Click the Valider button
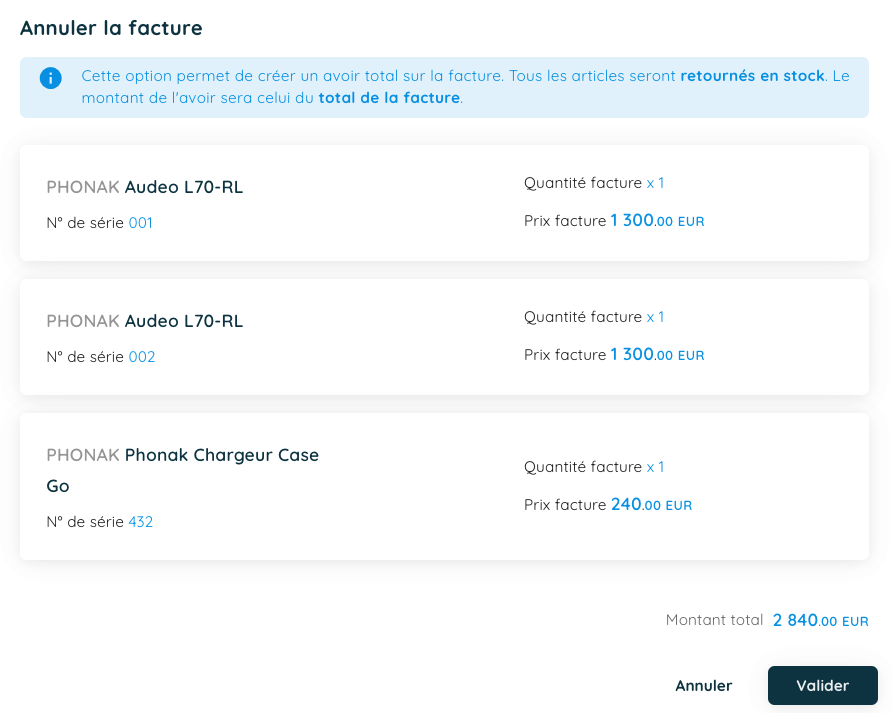This screenshot has height=713, width=893. click(822, 686)
